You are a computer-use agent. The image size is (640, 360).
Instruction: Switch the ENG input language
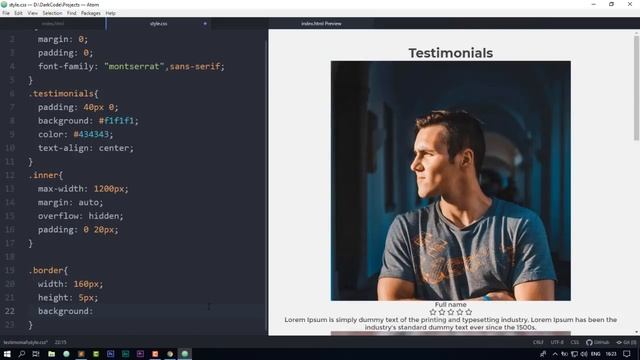pos(596,354)
